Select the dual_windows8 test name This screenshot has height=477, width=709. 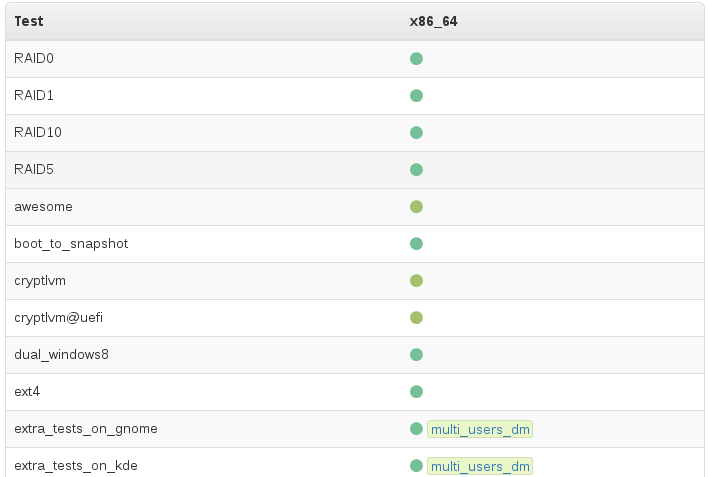[x=61, y=354]
